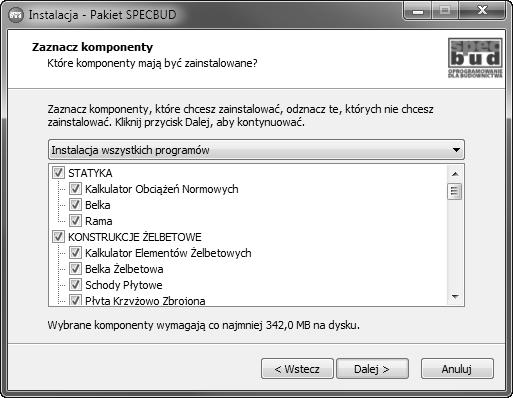
Task: Toggle Kalkulator Elementów Żelbetowych checkbox
Action: pyautogui.click(x=75, y=253)
